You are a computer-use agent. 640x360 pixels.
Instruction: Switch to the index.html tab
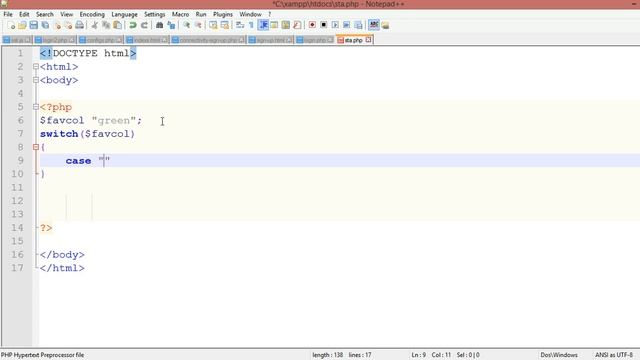coord(147,40)
